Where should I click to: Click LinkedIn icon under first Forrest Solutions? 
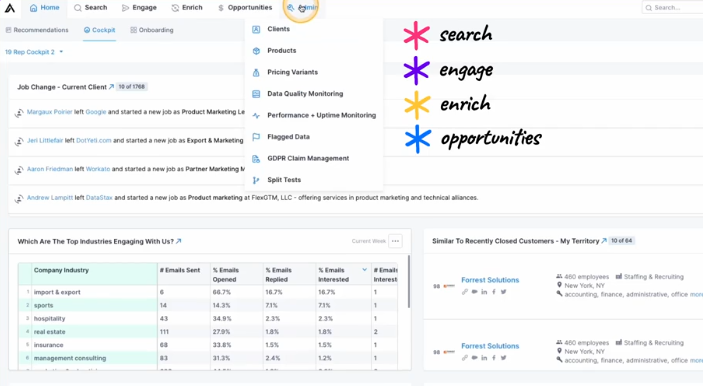(484, 292)
